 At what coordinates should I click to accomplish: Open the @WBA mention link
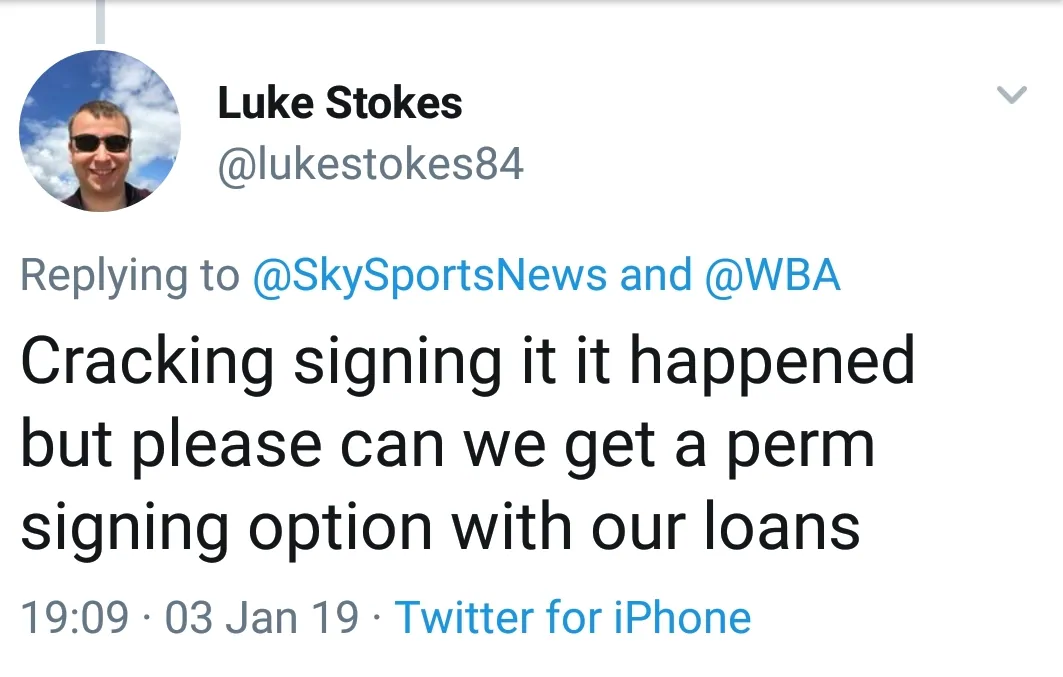pyautogui.click(x=773, y=275)
